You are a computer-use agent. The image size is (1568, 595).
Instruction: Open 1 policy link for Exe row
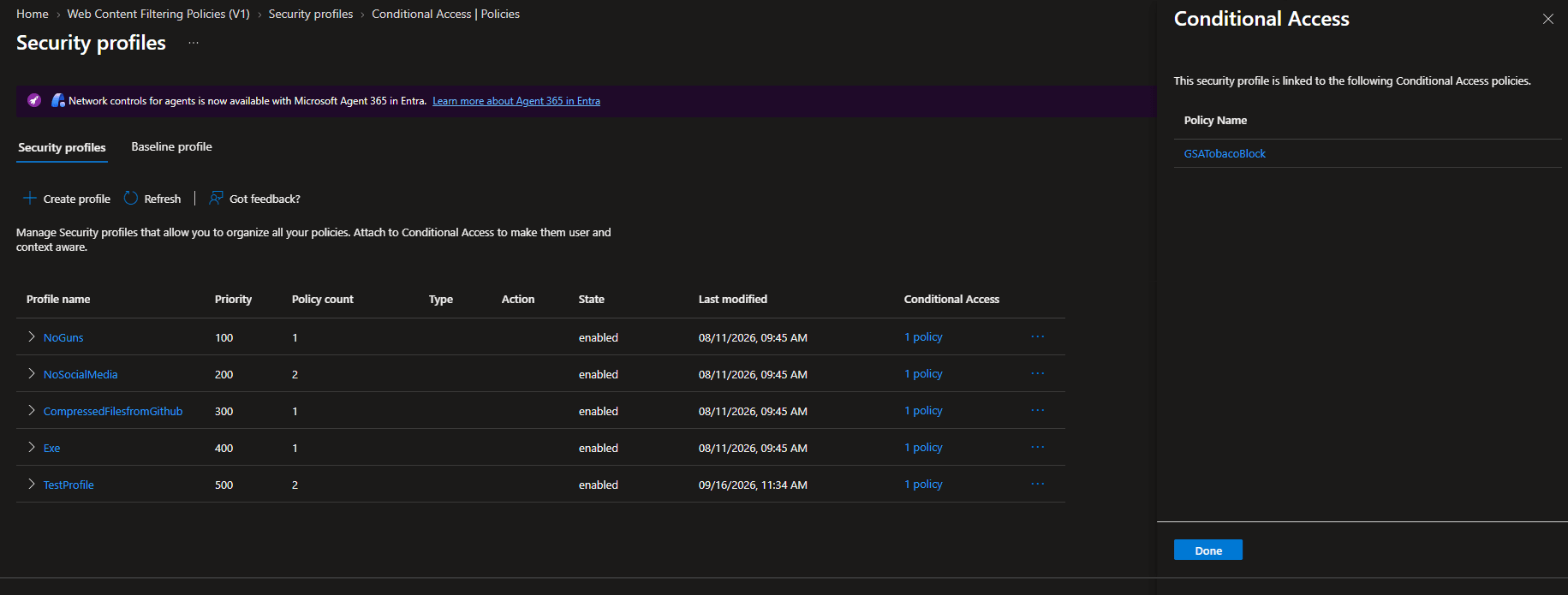[x=923, y=448]
